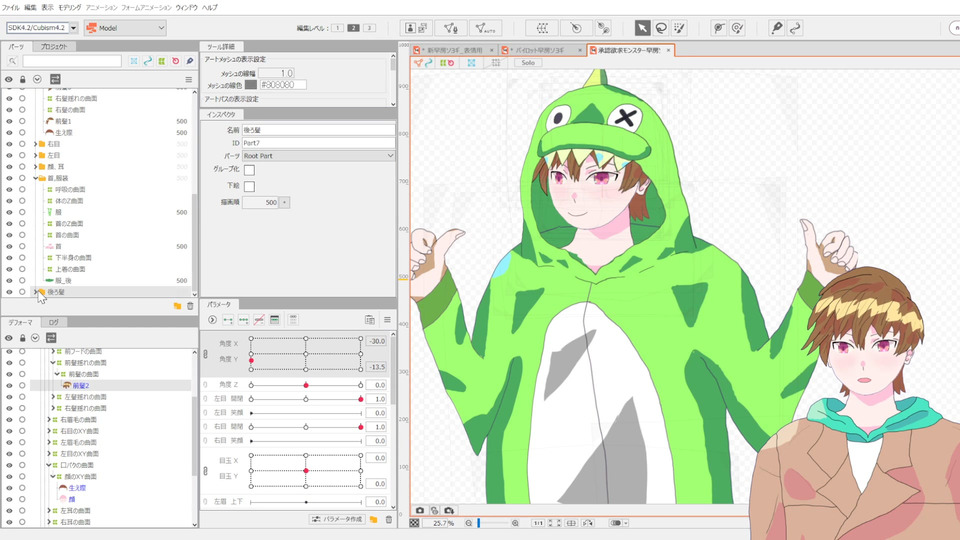Add three keyforms to parameter
The height and width of the screenshot is (540, 960).
point(244,320)
